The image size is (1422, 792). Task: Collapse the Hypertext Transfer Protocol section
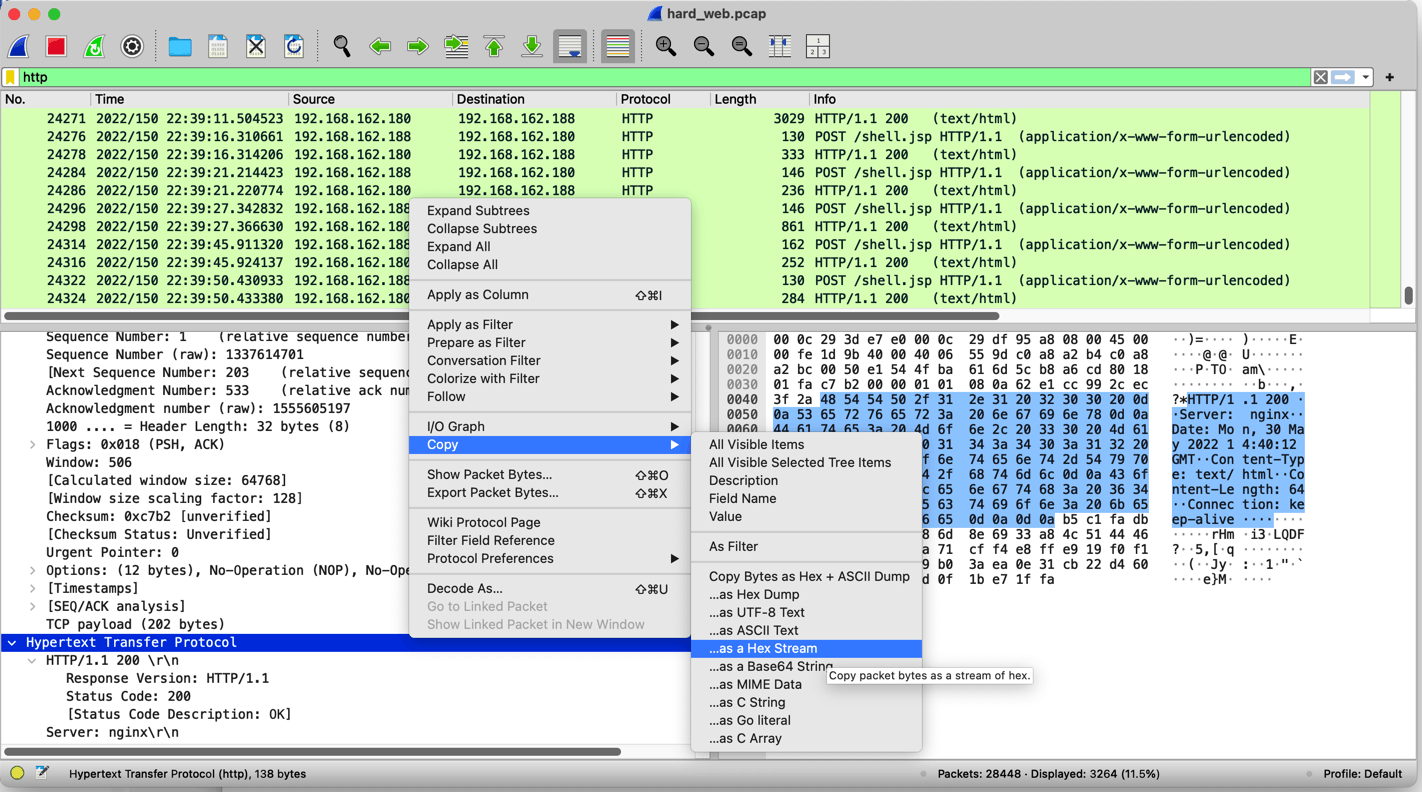pyautogui.click(x=12, y=643)
